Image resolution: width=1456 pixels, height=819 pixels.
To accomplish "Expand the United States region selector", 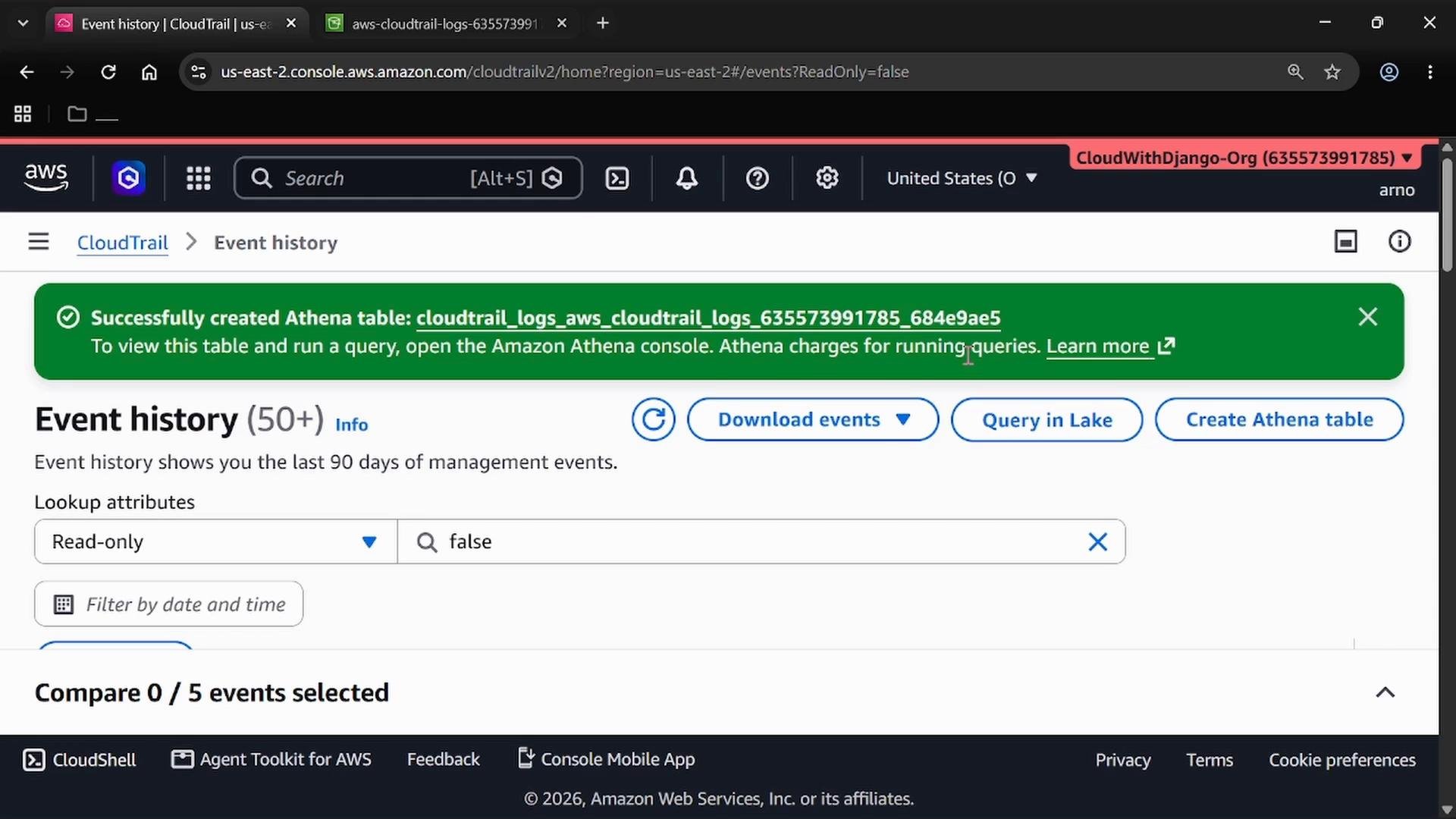I will [x=962, y=178].
